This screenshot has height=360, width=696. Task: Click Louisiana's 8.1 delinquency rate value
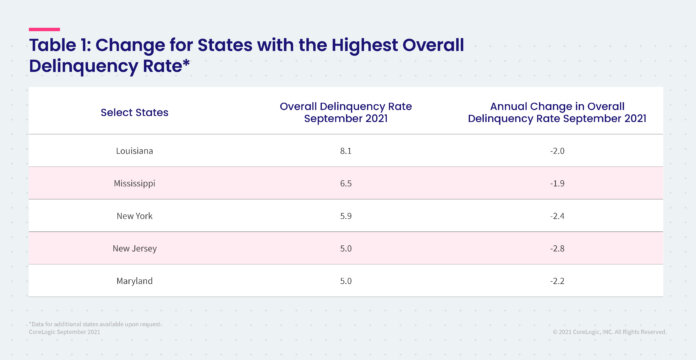pyautogui.click(x=346, y=151)
